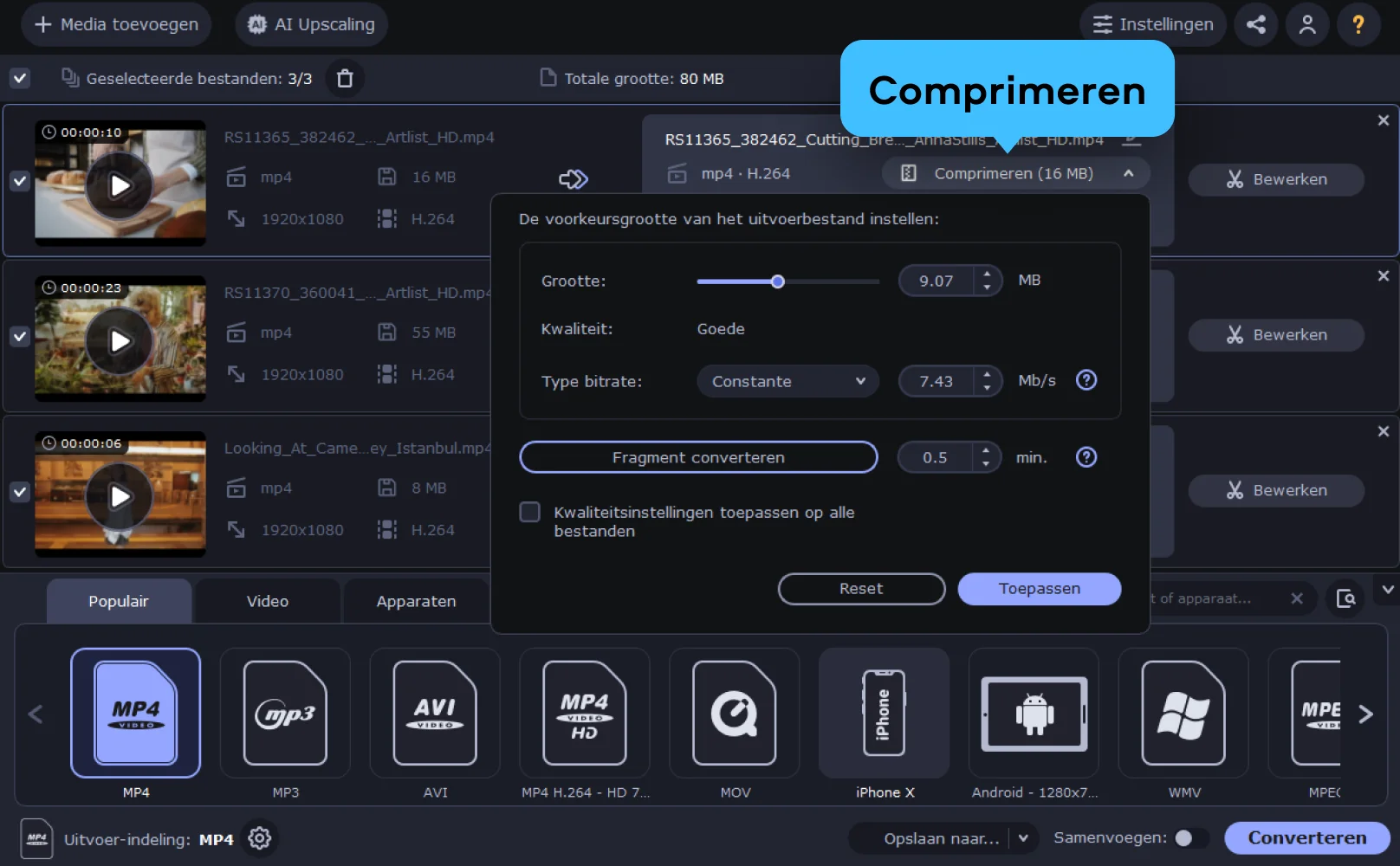Show previous format presets with left arrow

[x=36, y=714]
